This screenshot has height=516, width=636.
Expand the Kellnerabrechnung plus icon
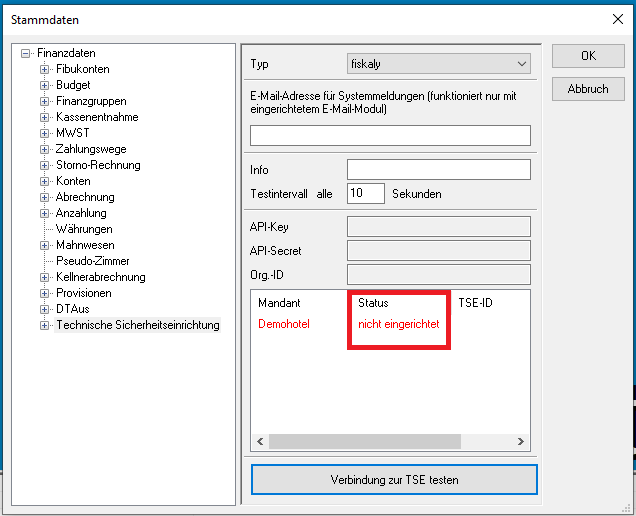pyautogui.click(x=44, y=277)
